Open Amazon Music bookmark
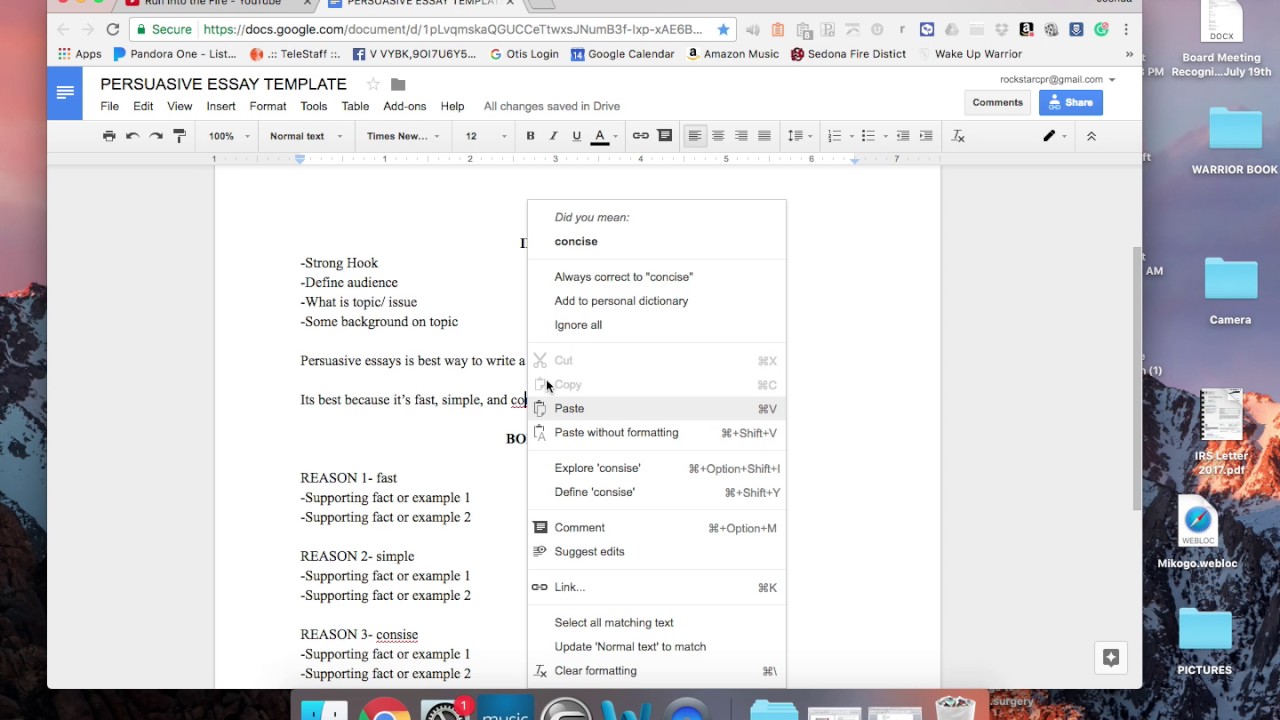This screenshot has width=1280, height=720. [733, 54]
